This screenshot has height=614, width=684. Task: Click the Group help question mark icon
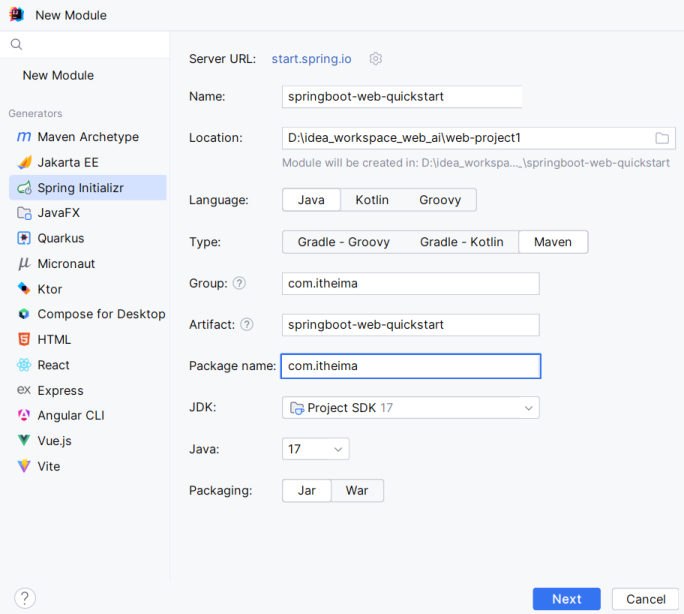(239, 283)
